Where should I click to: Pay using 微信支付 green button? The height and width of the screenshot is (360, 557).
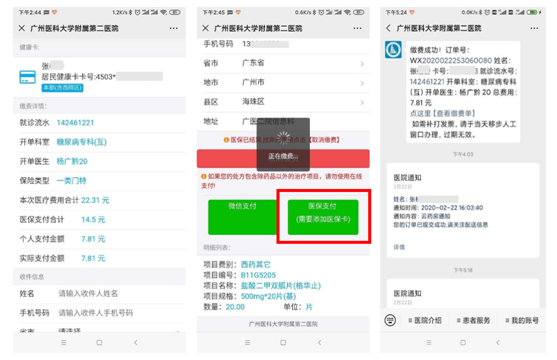pos(242,217)
